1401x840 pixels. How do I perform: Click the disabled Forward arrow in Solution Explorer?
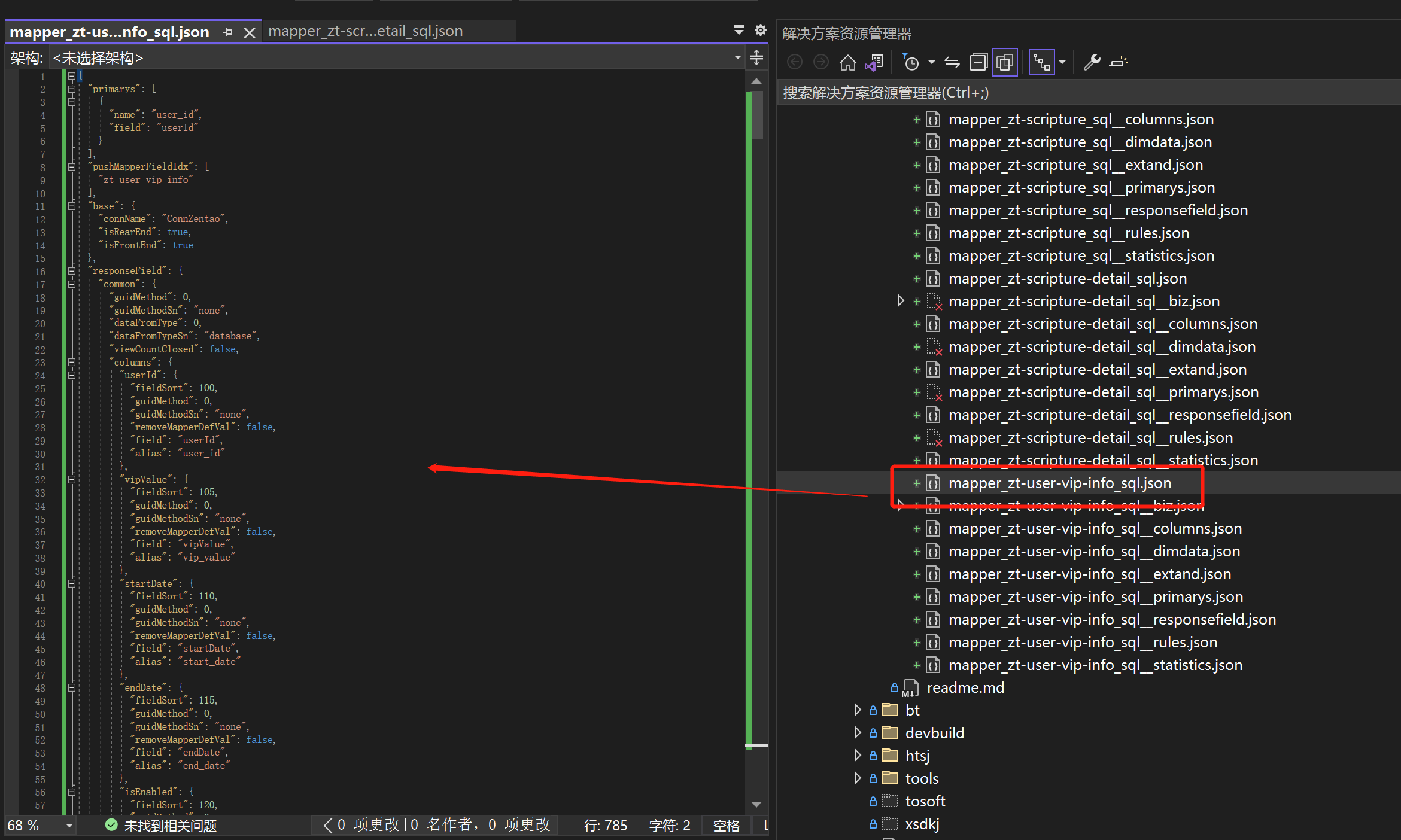pos(821,62)
